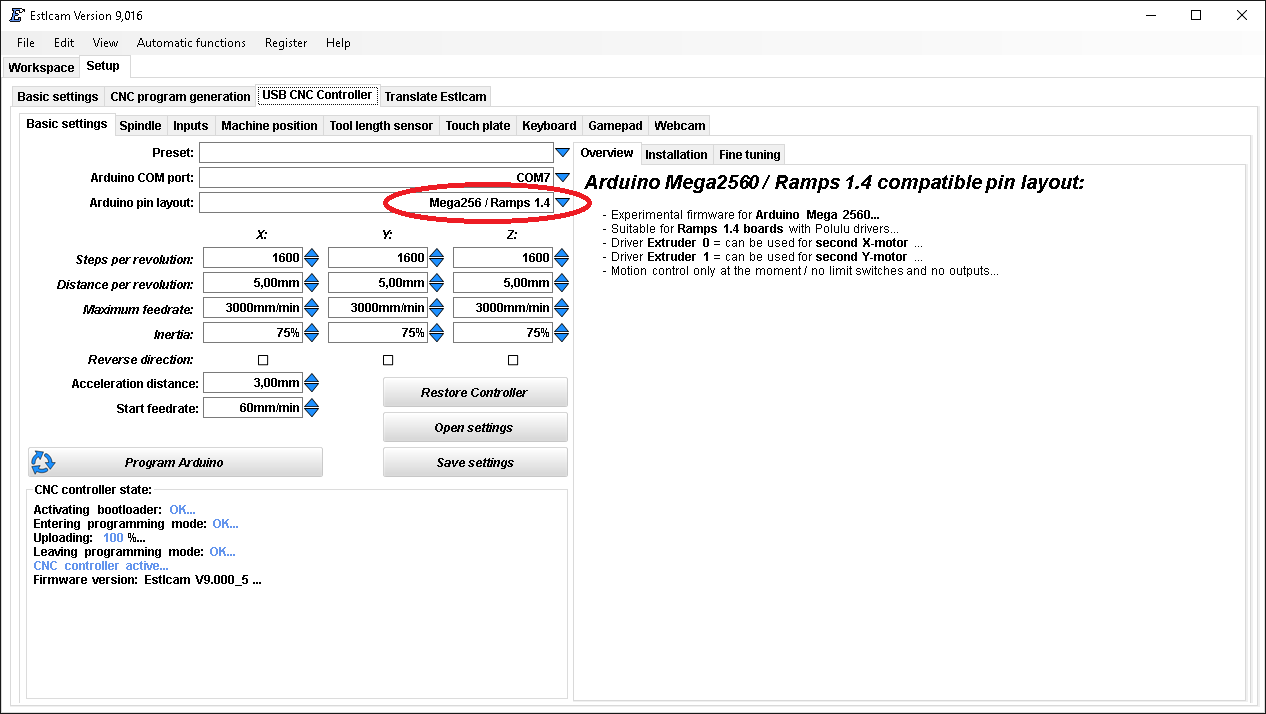Screen dimensions: 1266x714
Task: Click X Steps per revolution value field
Action: (253, 258)
